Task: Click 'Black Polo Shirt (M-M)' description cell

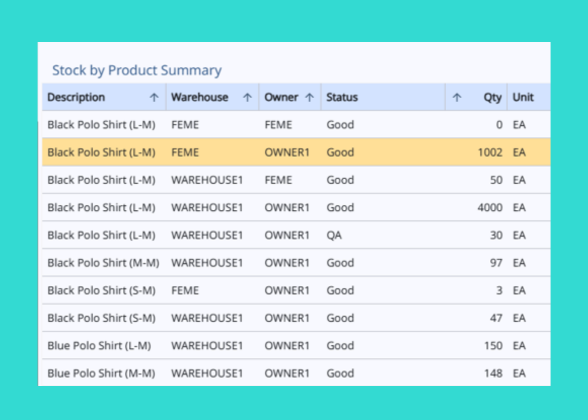Action: click(x=103, y=263)
